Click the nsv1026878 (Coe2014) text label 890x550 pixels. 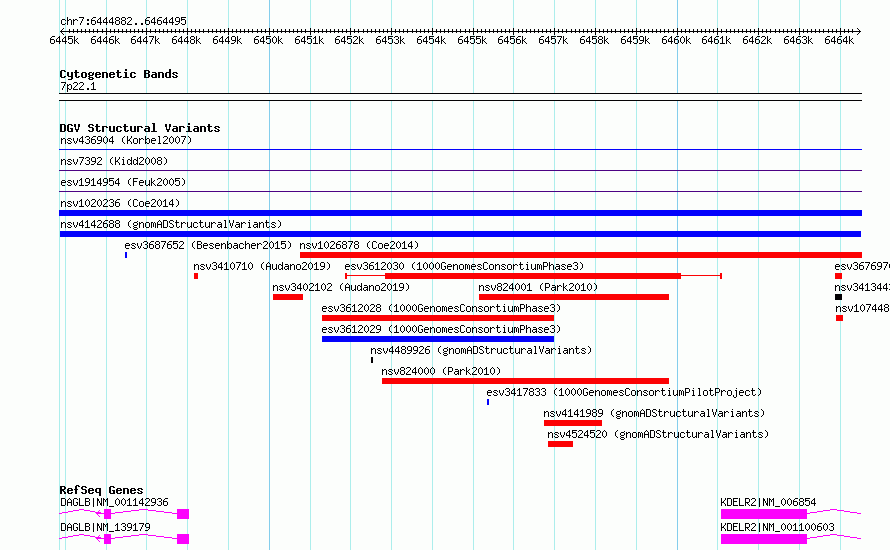tap(359, 245)
